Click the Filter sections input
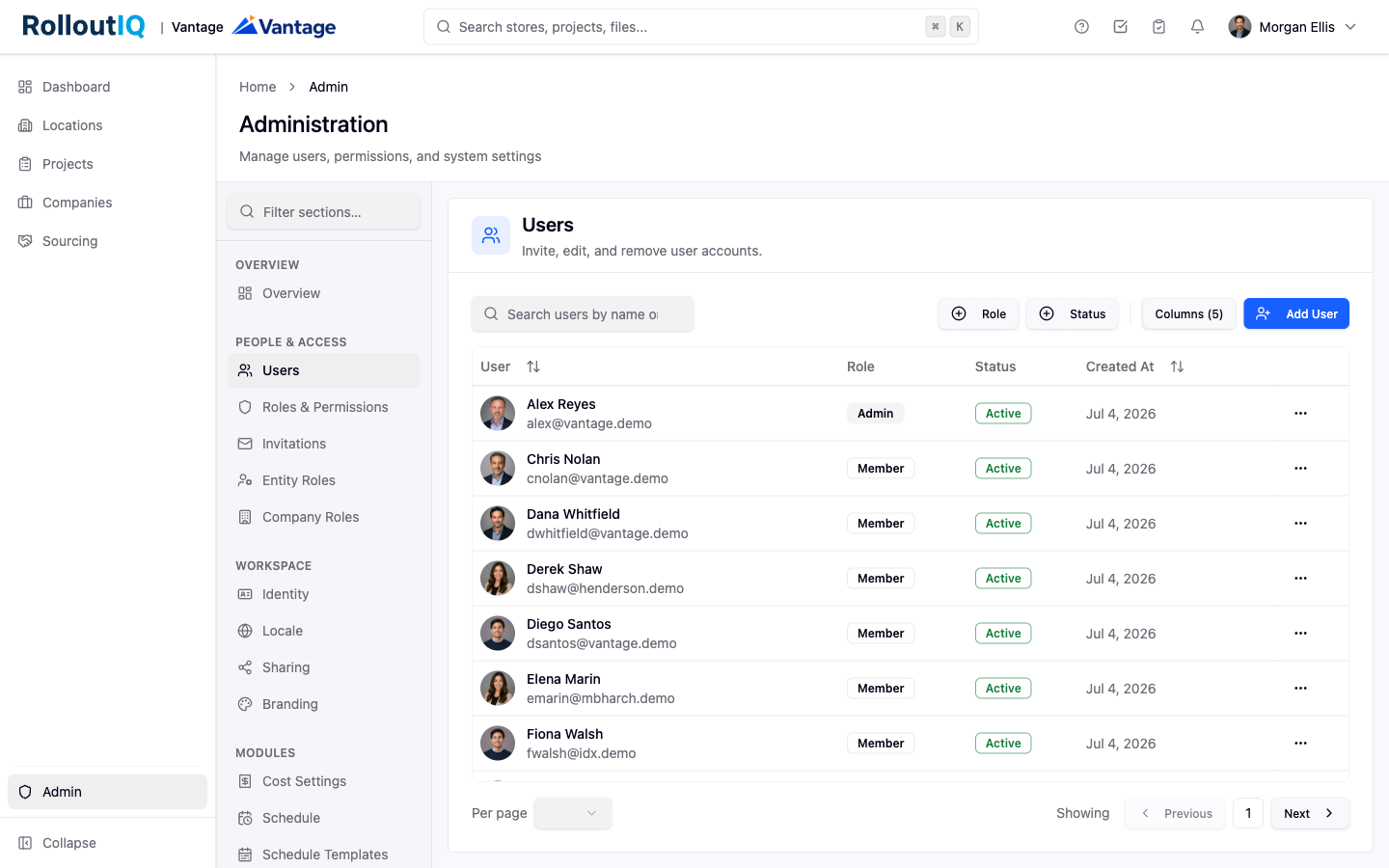 323,212
